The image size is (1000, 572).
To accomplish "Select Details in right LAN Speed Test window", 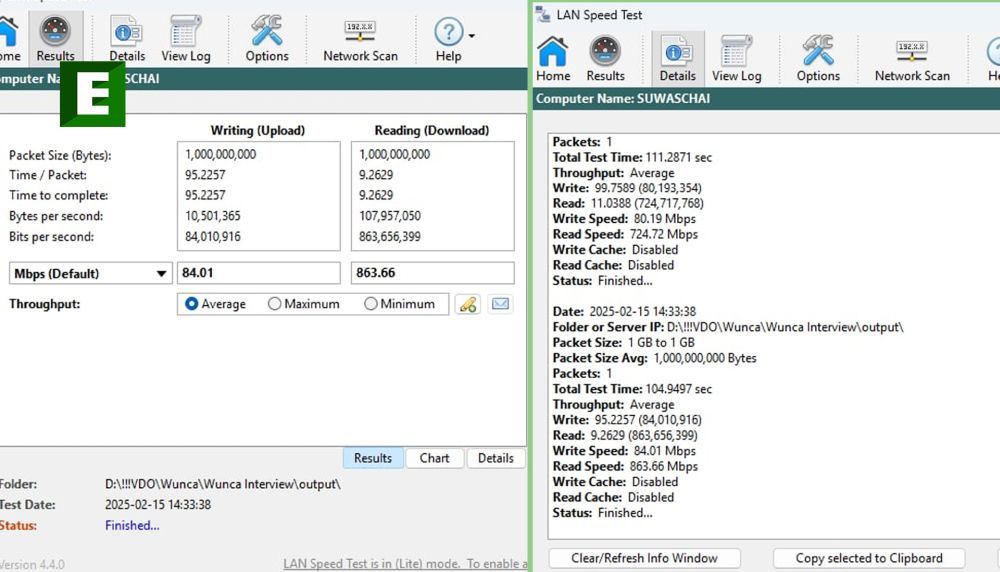I will [x=677, y=59].
